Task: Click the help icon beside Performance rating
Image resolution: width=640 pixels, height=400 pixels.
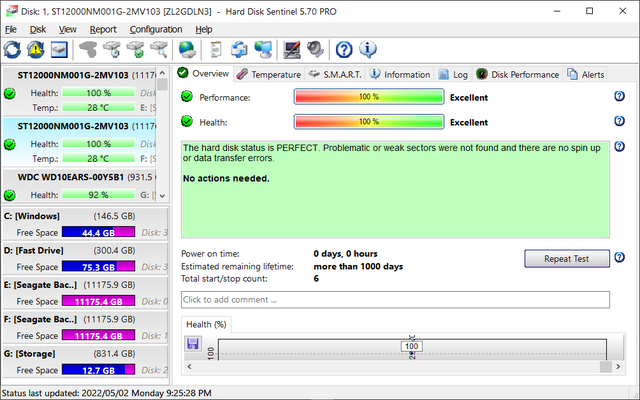Action: (619, 97)
